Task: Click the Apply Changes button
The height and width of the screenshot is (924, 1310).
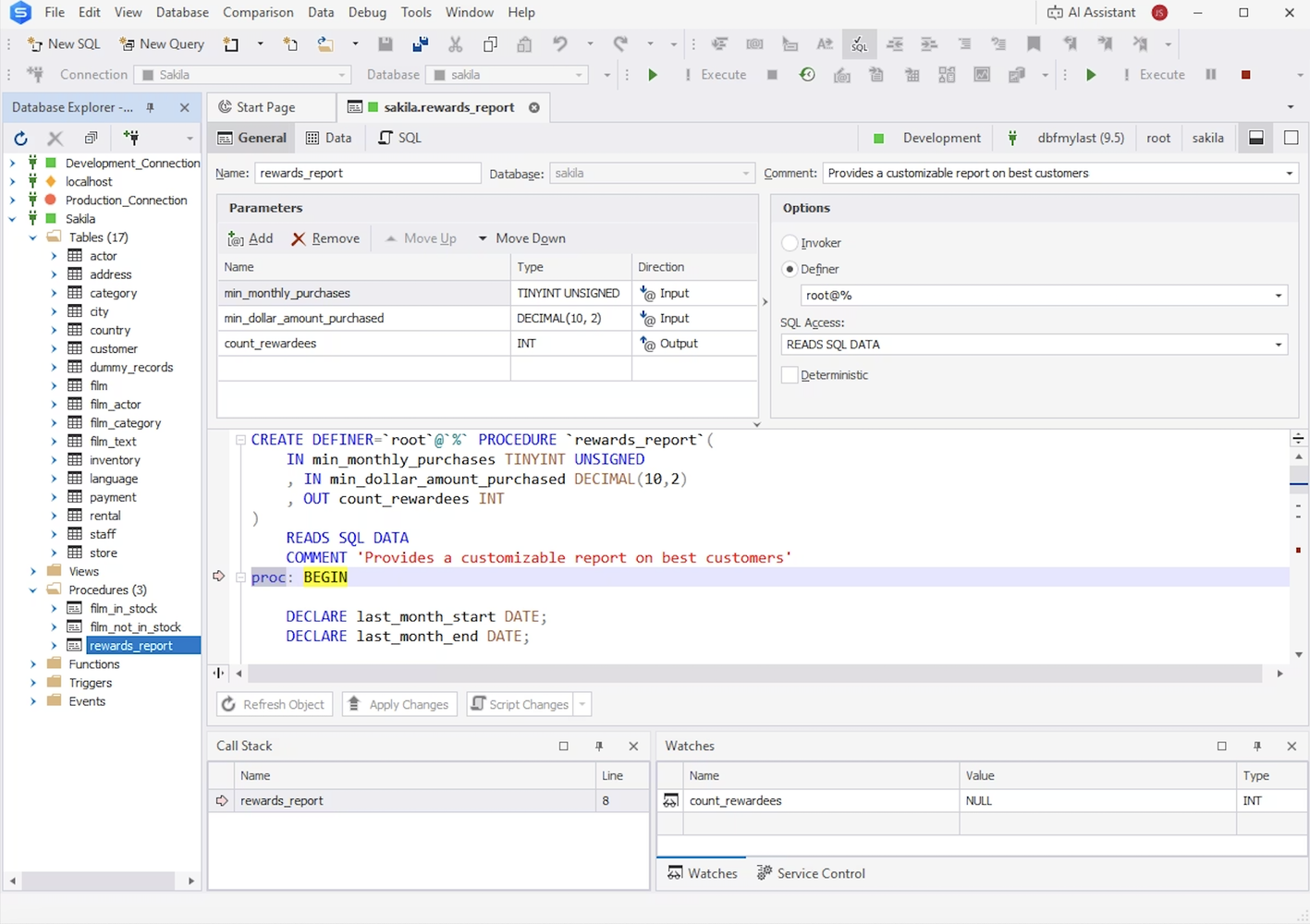Action: (400, 704)
